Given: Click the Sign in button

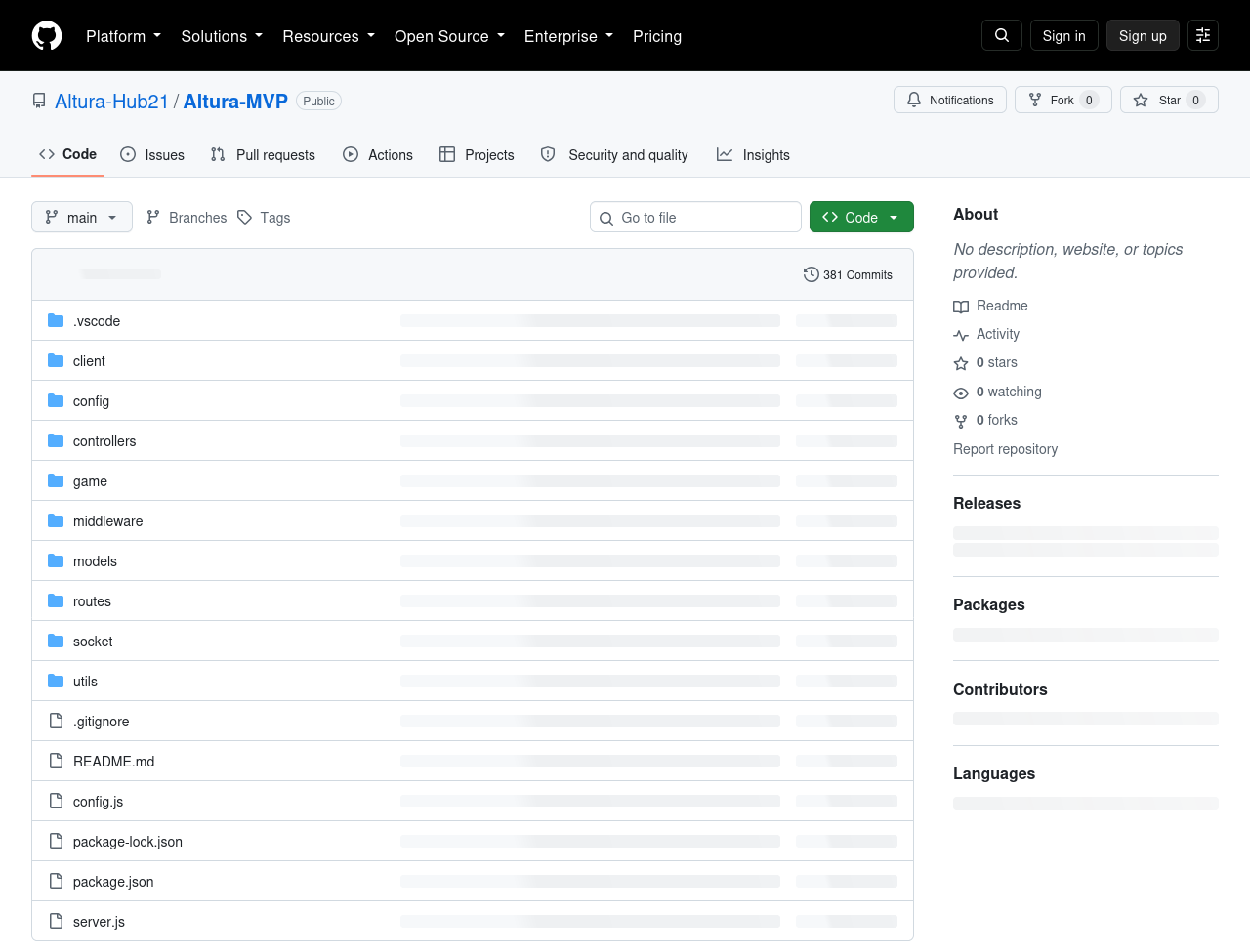Looking at the screenshot, I should (1064, 35).
